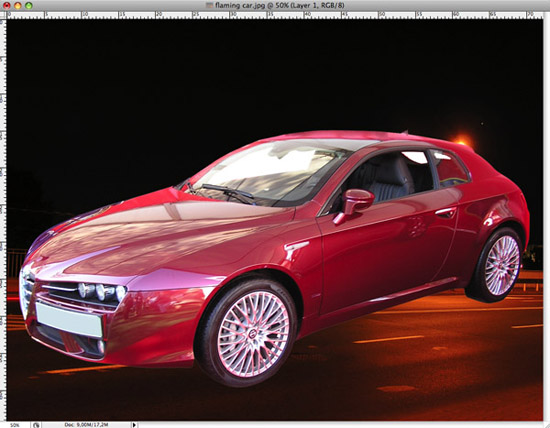This screenshot has width=550, height=428.
Task: Click the Doc: 9,00M/17,2M size readout
Action: (x=86, y=425)
